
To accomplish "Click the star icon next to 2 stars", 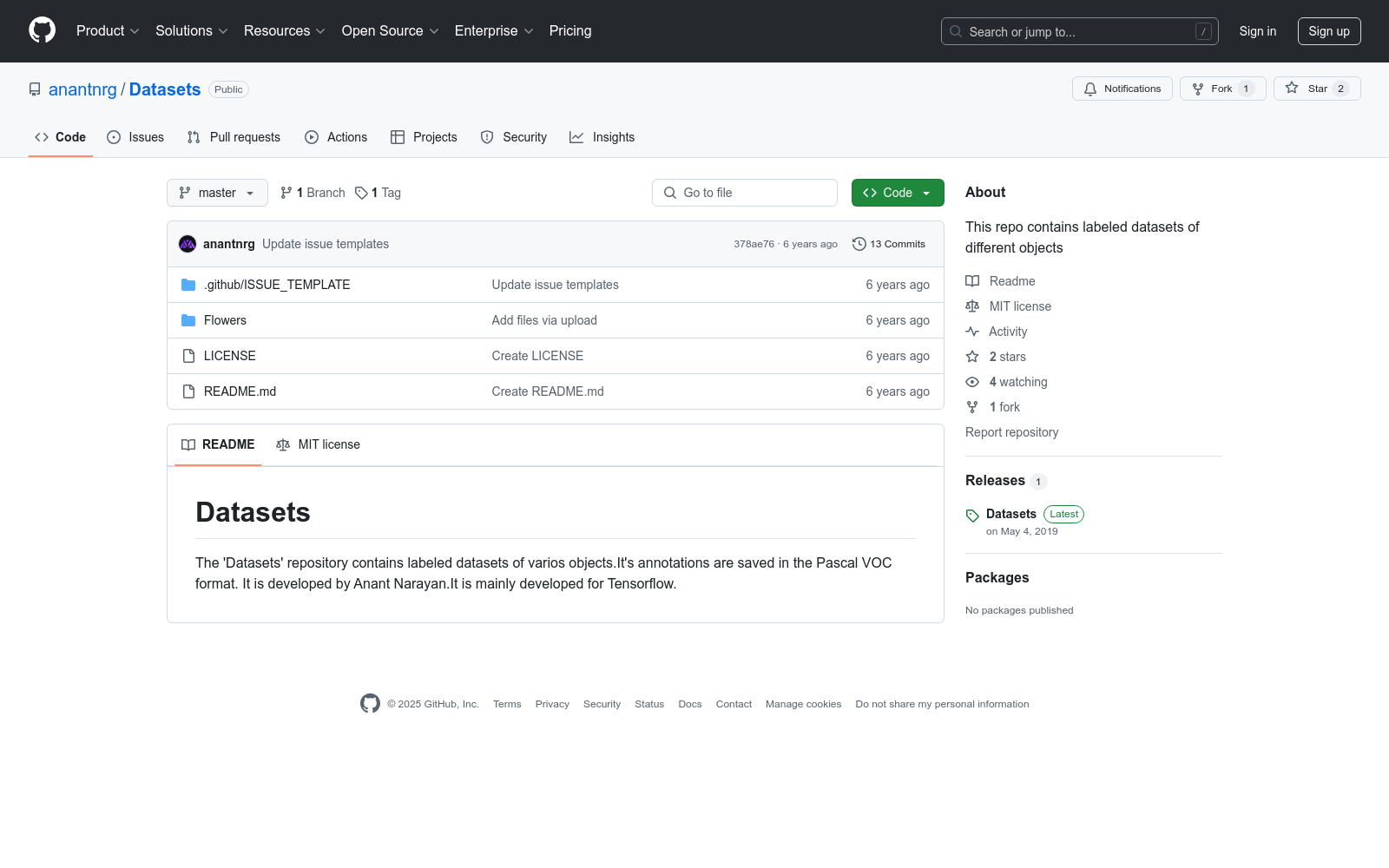I will click(972, 357).
